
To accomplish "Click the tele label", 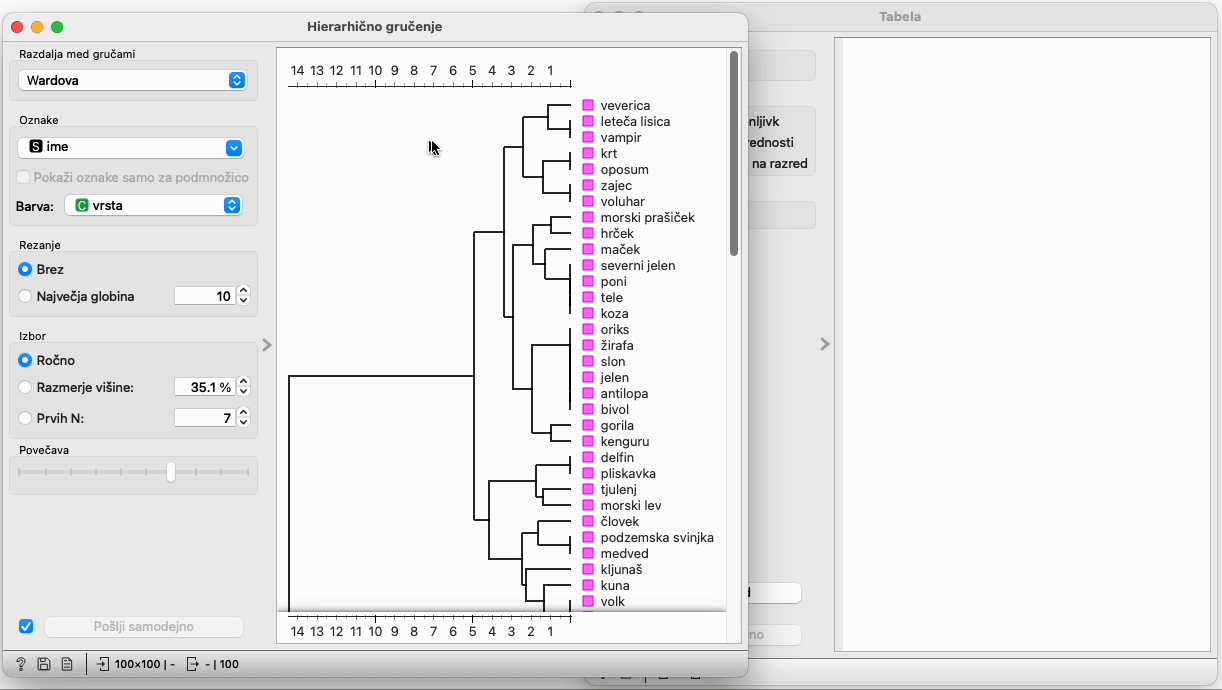I will (x=612, y=297).
